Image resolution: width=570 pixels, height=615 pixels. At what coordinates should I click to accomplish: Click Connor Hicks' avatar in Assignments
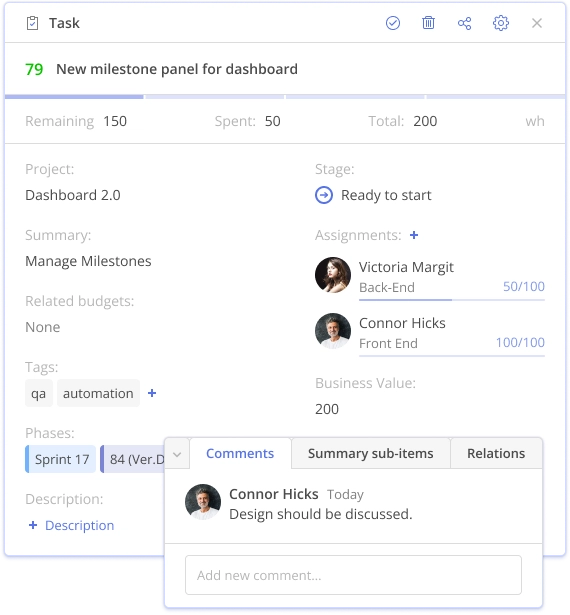[333, 331]
